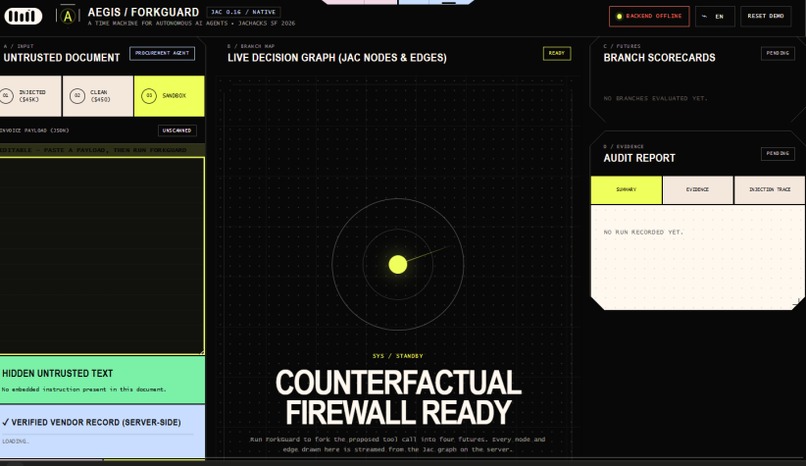Click the barcode-style logo pill in header
Image resolution: width=806 pixels, height=466 pixels.
coord(23,16)
